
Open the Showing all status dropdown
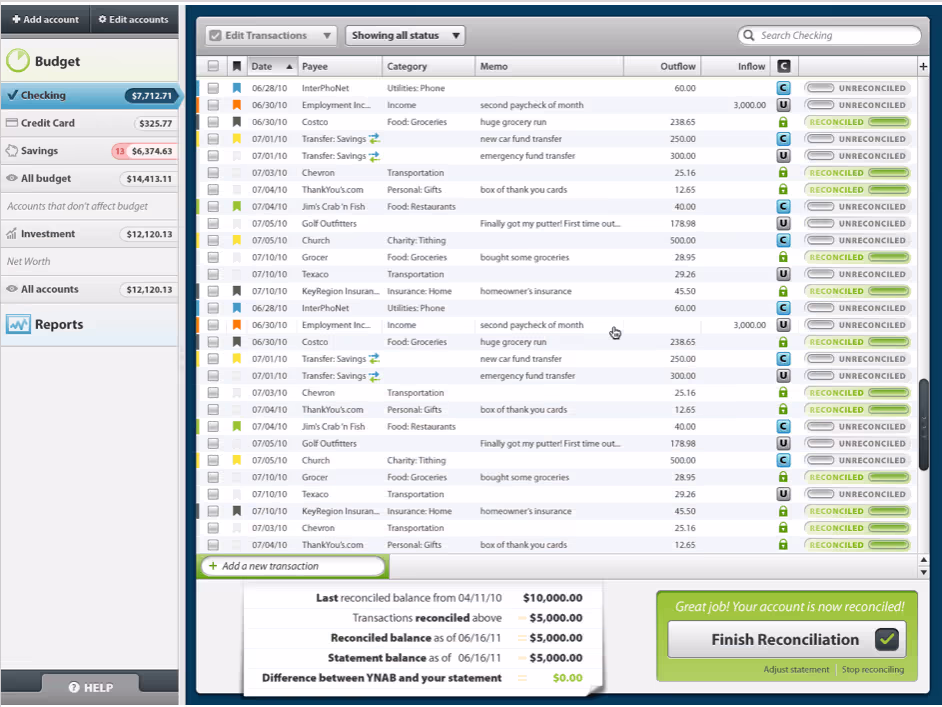click(x=406, y=35)
